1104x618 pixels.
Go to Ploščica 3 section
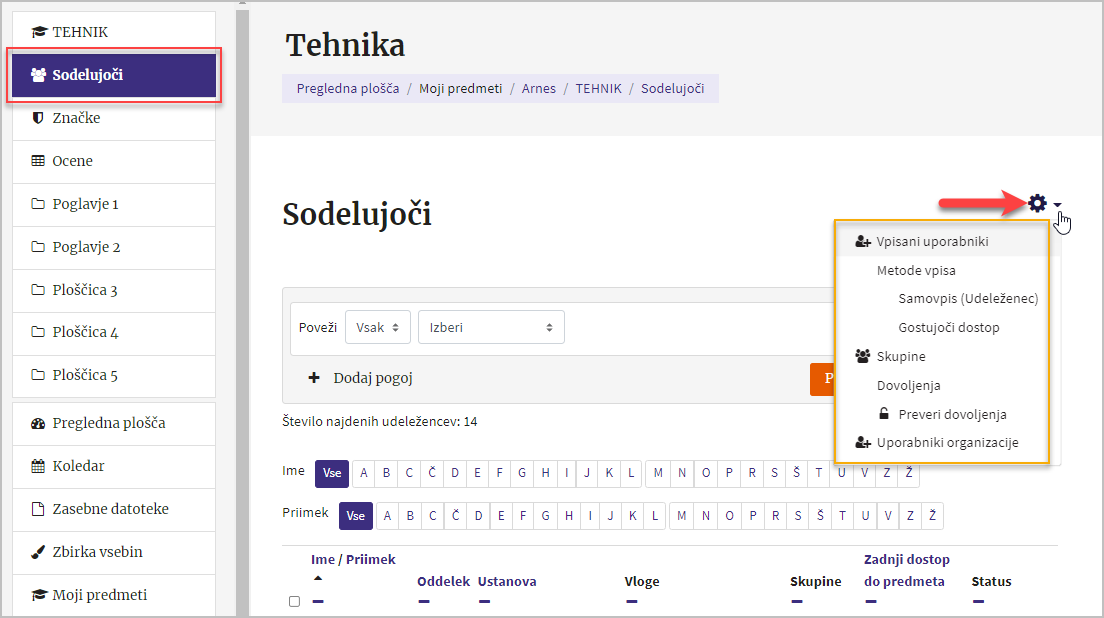[x=114, y=290]
